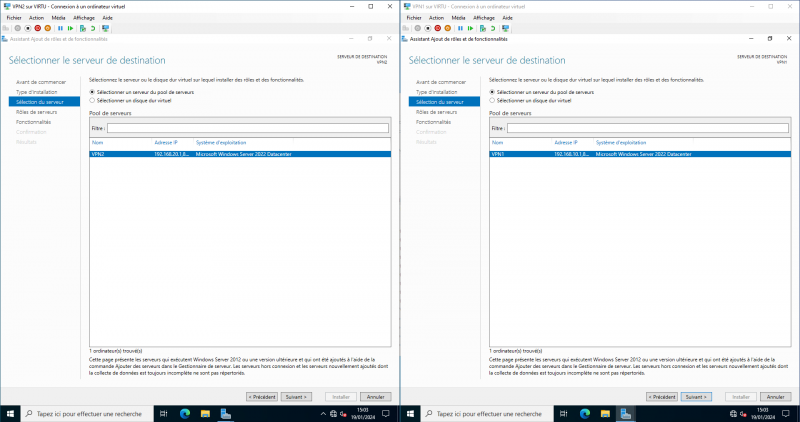Go to 'Rôles de serveurs' step in VPN1 wizard
800x422 pixels.
(437, 112)
